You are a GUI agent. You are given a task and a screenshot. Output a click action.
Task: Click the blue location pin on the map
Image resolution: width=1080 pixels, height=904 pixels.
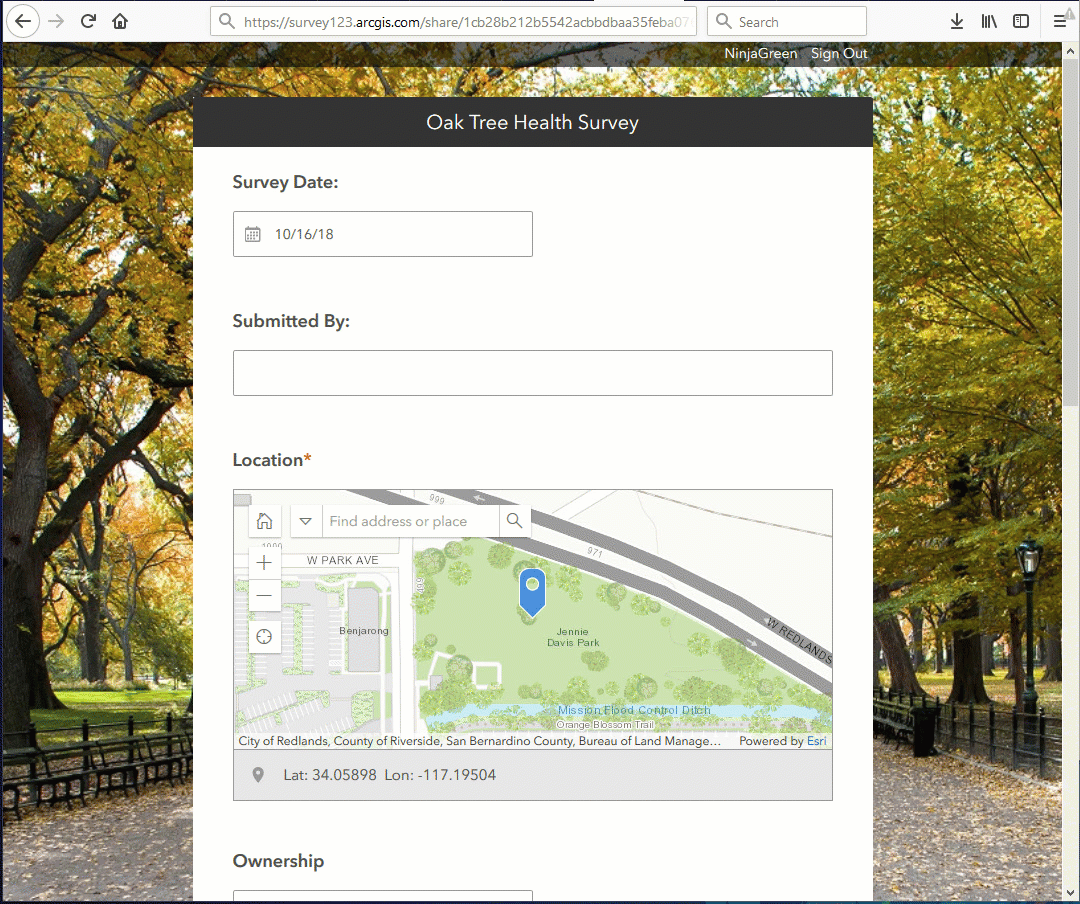[532, 592]
